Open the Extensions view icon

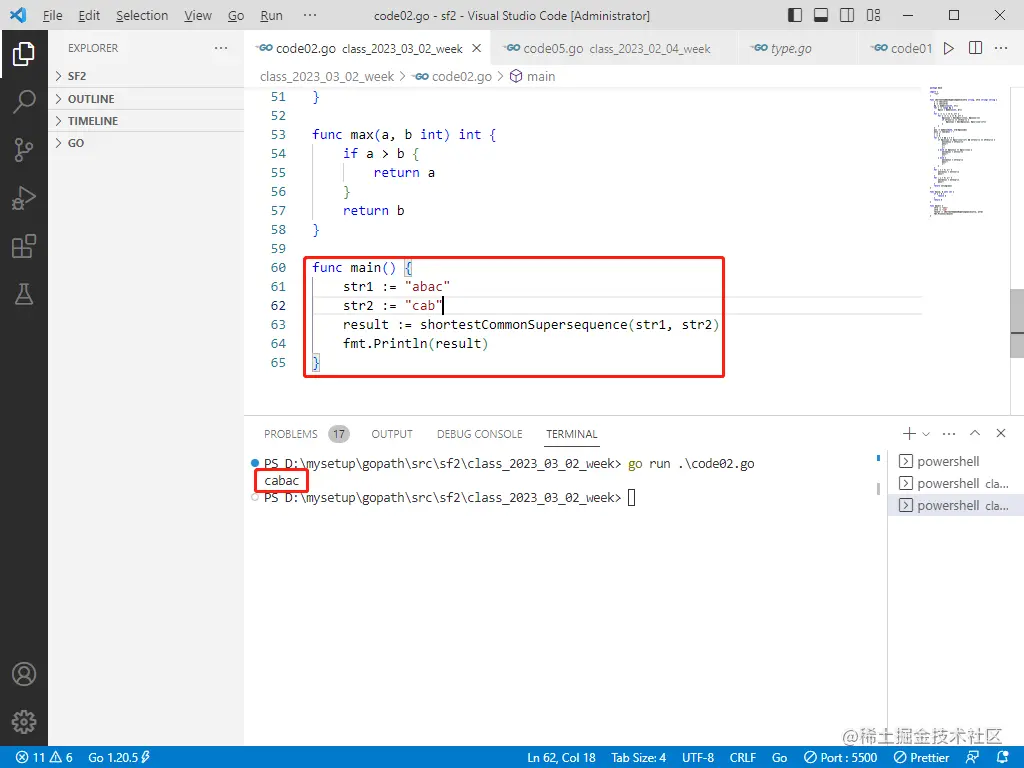click(x=24, y=246)
